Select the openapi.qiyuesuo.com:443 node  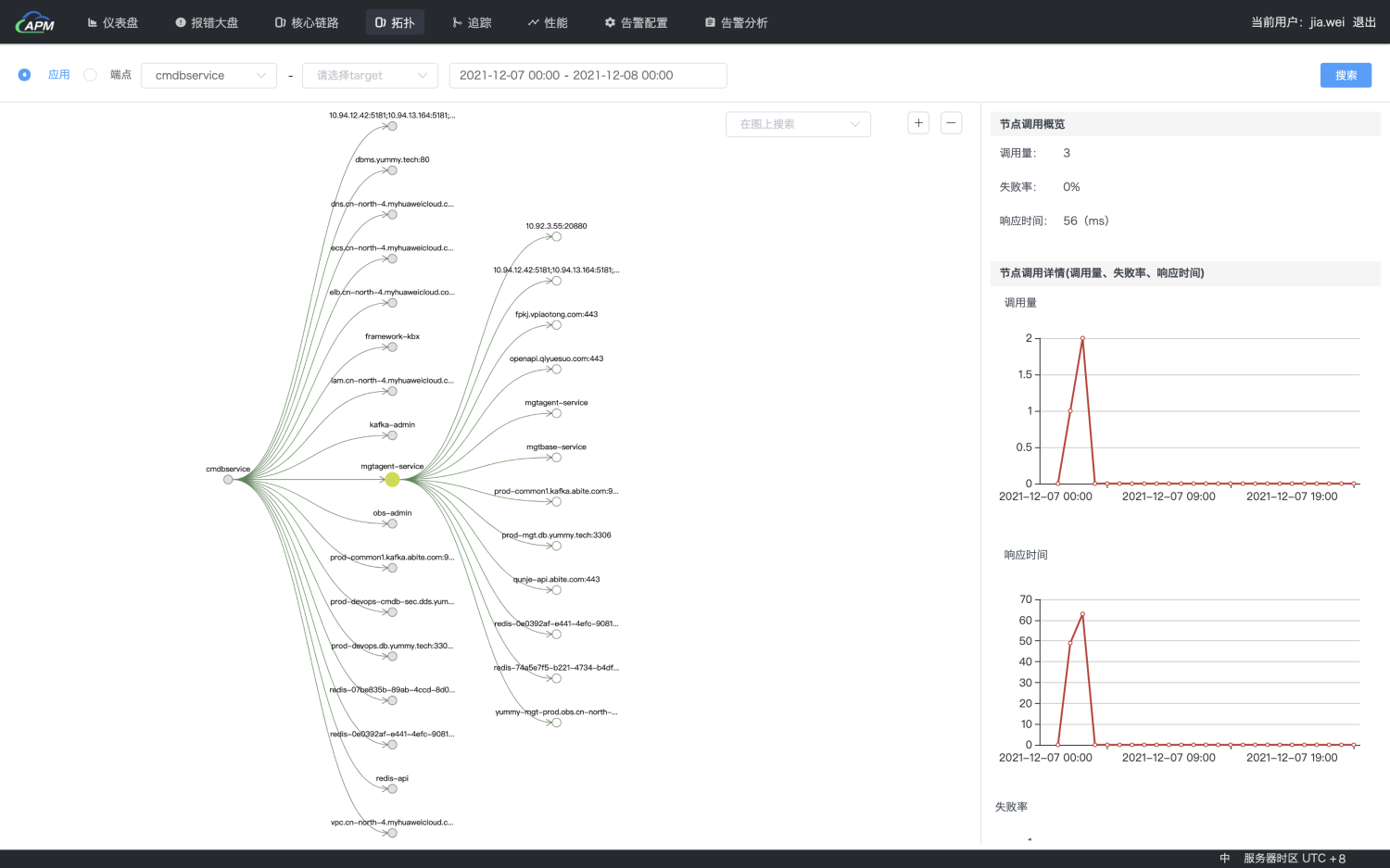tap(556, 369)
